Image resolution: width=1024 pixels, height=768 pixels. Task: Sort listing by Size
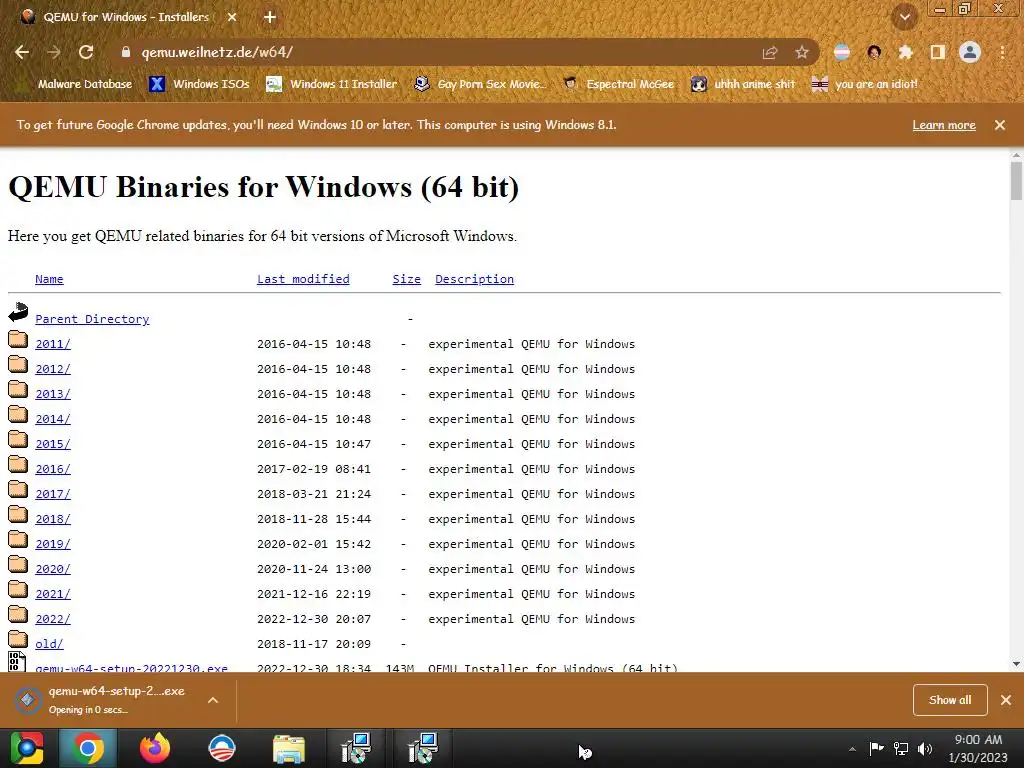point(406,279)
